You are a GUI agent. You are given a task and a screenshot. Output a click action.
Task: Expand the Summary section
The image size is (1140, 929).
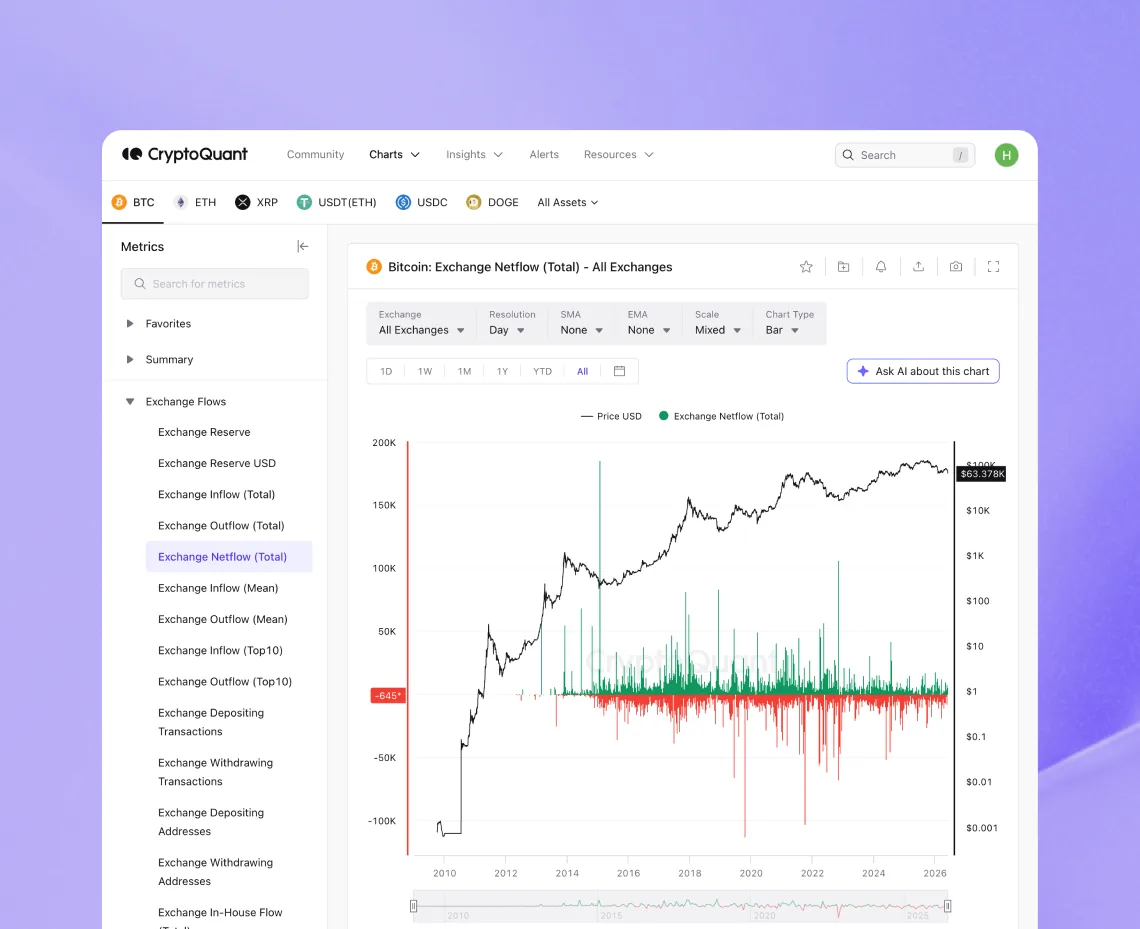(161, 359)
